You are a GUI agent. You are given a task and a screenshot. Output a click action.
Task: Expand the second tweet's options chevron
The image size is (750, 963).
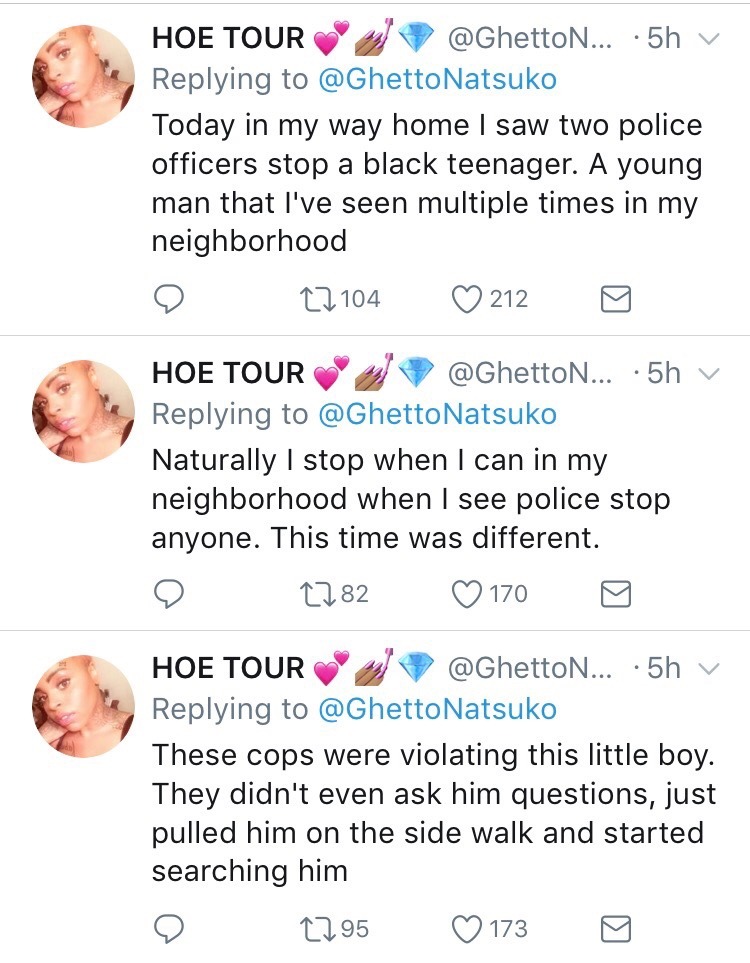(x=707, y=374)
